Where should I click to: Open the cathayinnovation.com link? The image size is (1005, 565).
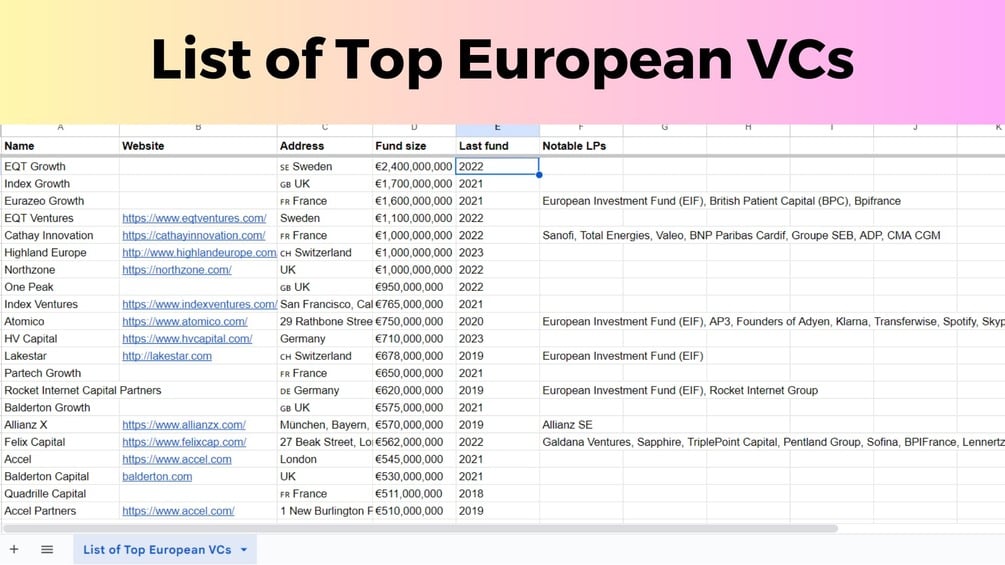coord(194,236)
